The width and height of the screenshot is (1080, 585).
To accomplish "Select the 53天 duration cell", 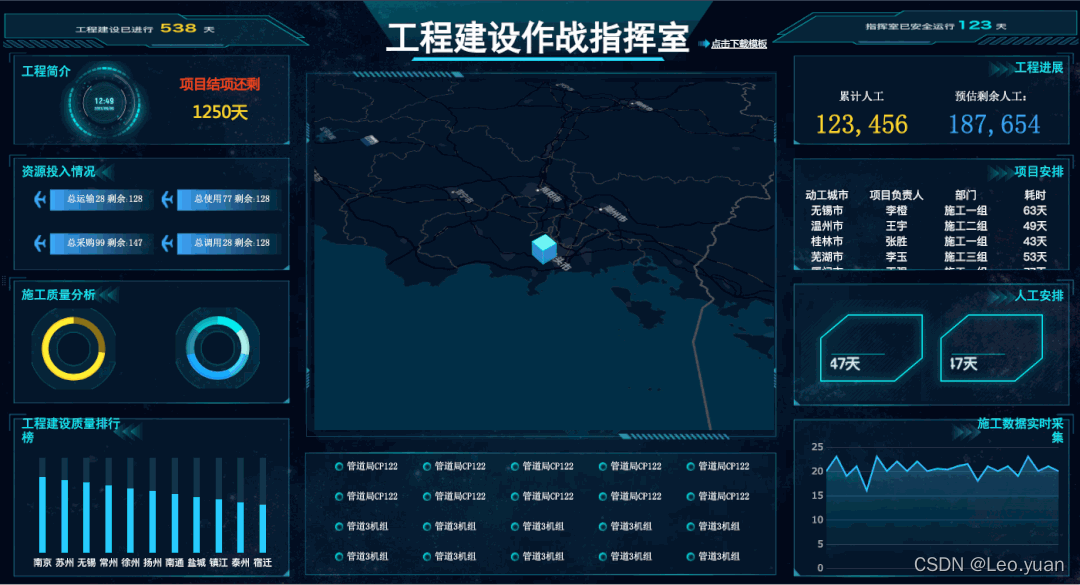I will tap(1035, 257).
